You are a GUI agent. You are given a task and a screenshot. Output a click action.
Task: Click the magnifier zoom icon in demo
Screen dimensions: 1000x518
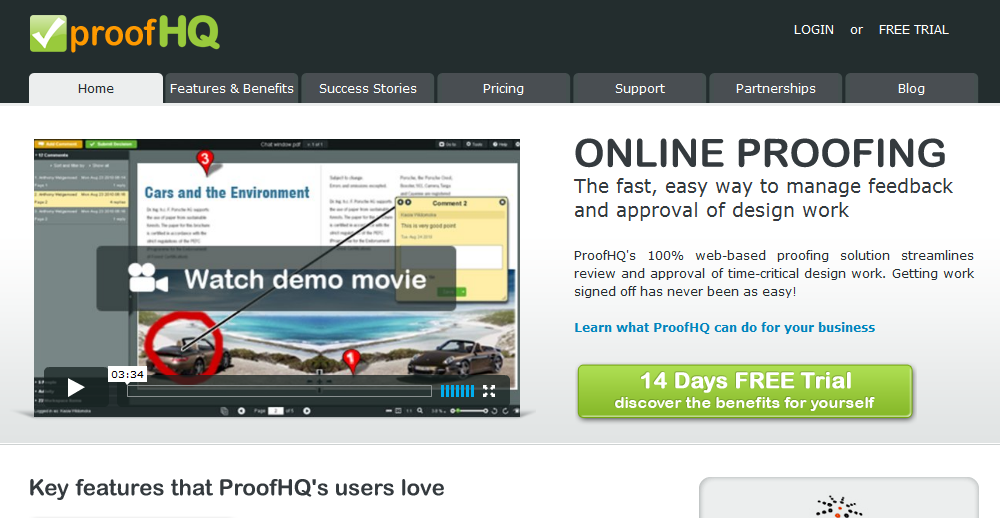(420, 411)
